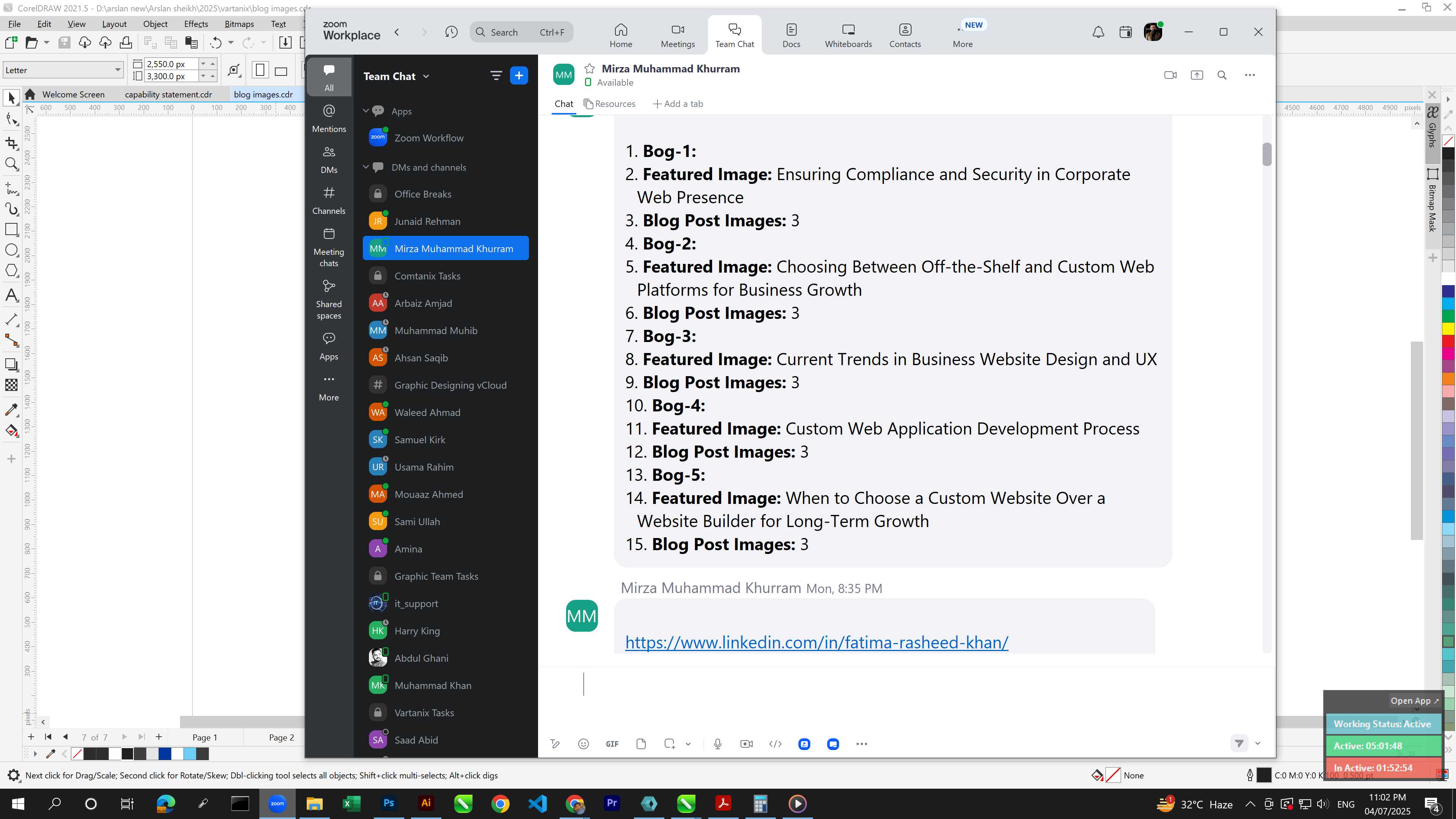This screenshot has width=1456, height=819.
Task: Open the DMs sidebar item
Action: click(x=329, y=159)
